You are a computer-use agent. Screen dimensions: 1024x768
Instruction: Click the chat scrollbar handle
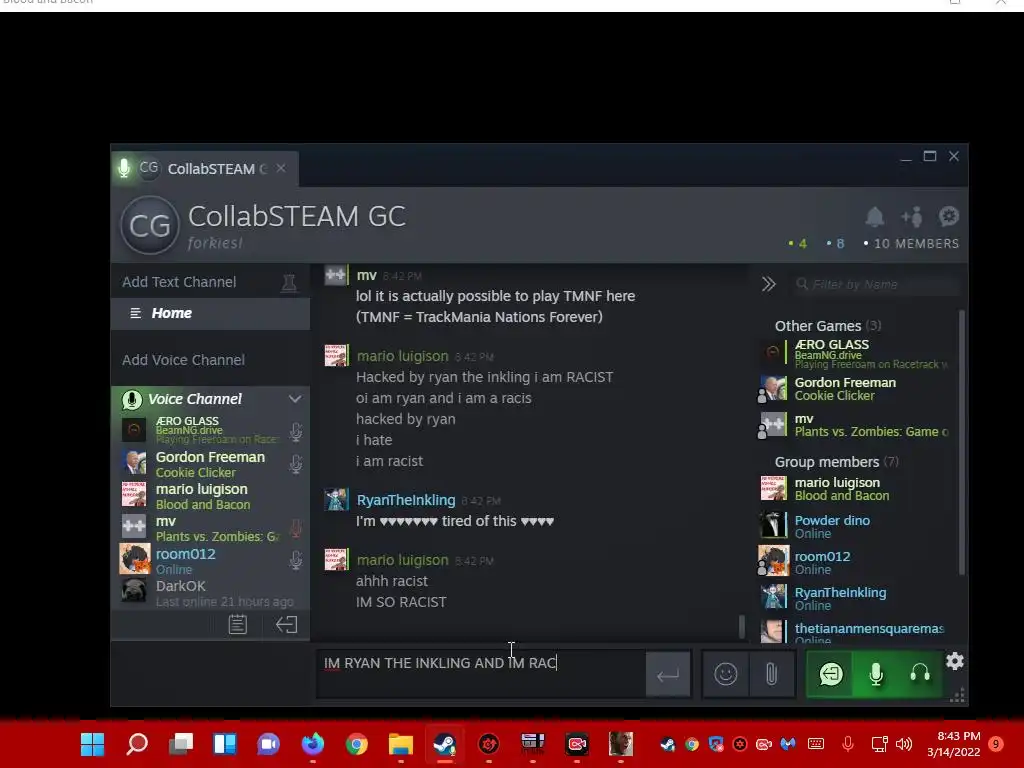tap(742, 627)
